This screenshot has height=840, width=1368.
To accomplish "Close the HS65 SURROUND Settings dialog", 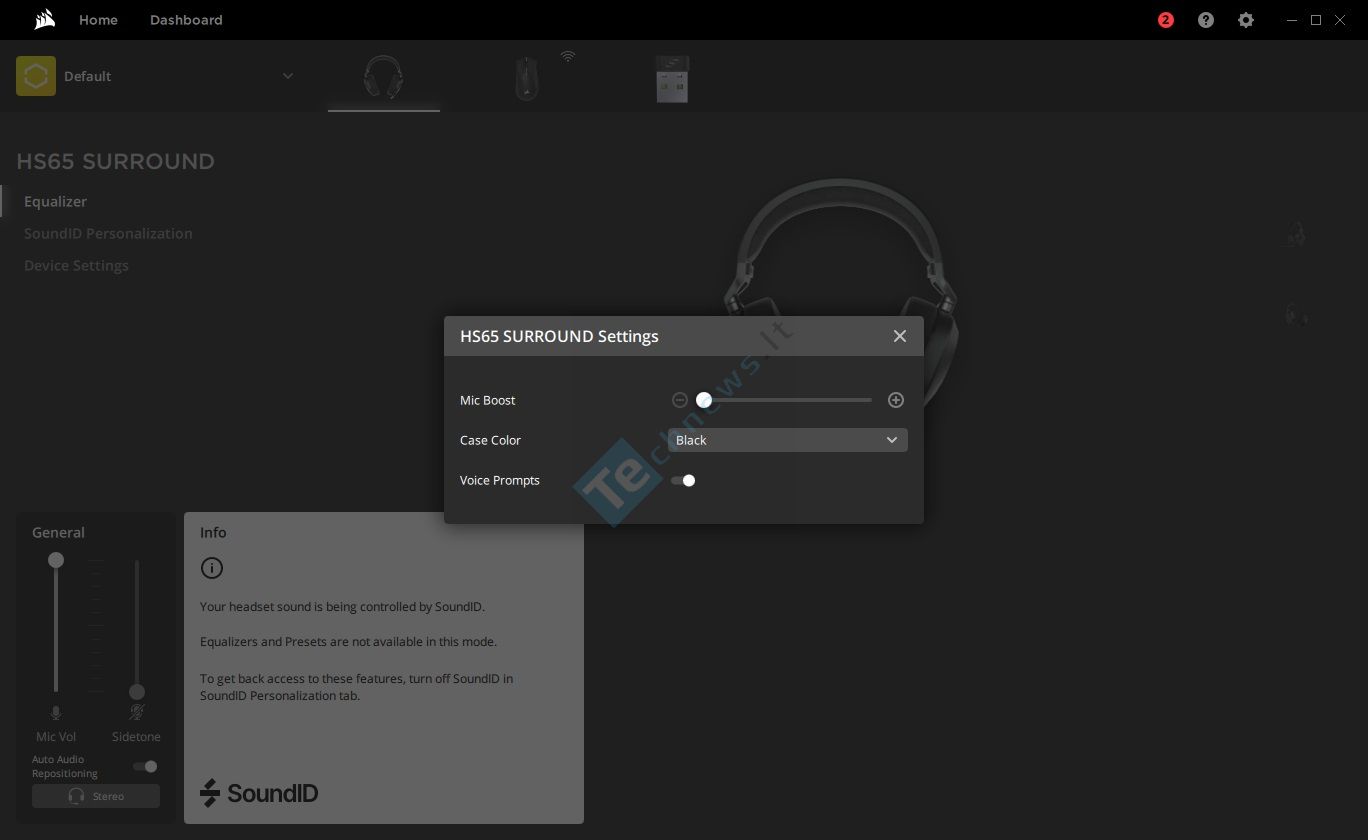I will (900, 336).
